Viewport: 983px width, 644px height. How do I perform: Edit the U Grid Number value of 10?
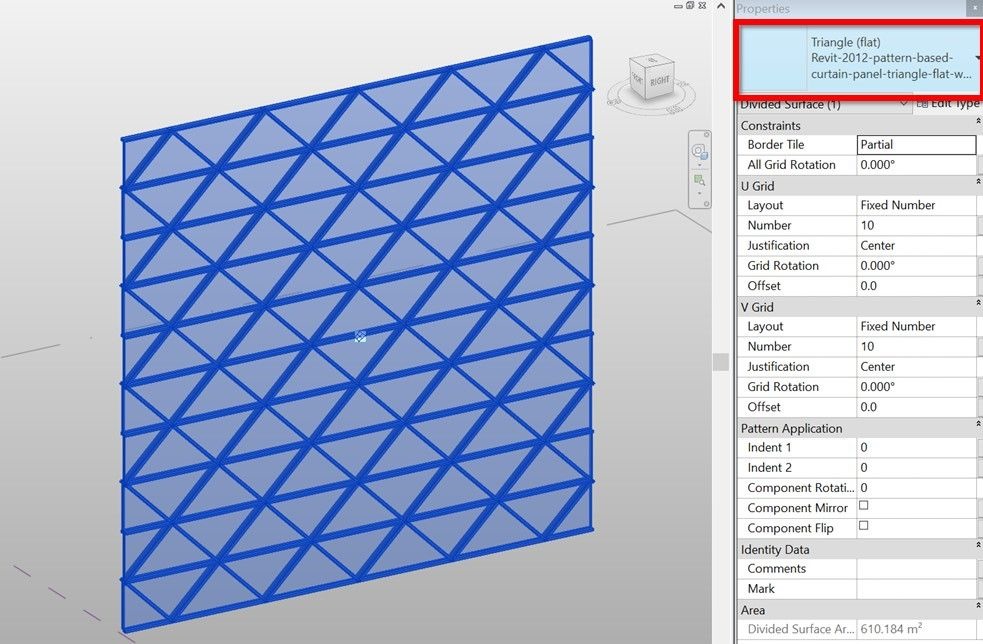point(914,225)
